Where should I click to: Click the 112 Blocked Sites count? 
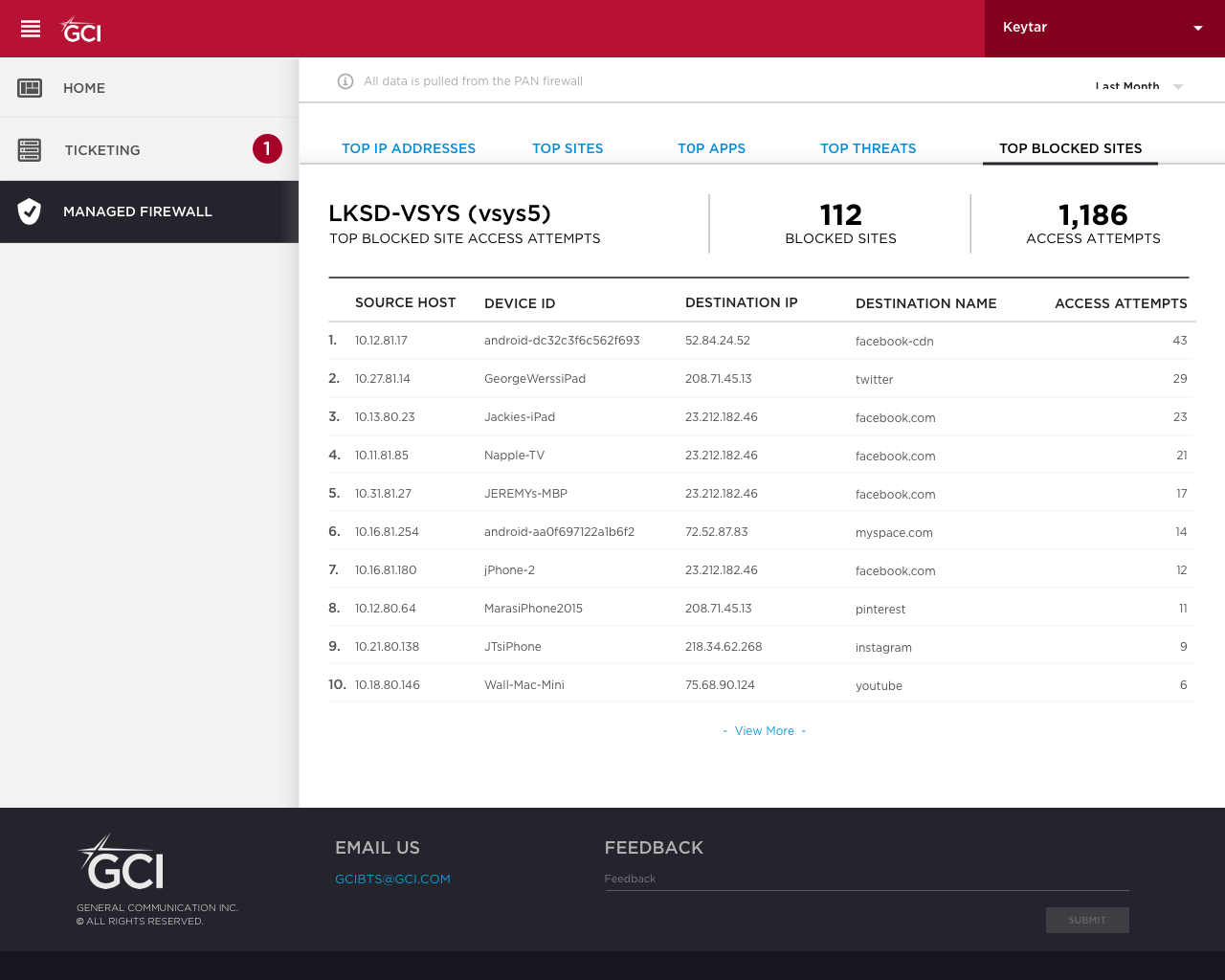[840, 214]
